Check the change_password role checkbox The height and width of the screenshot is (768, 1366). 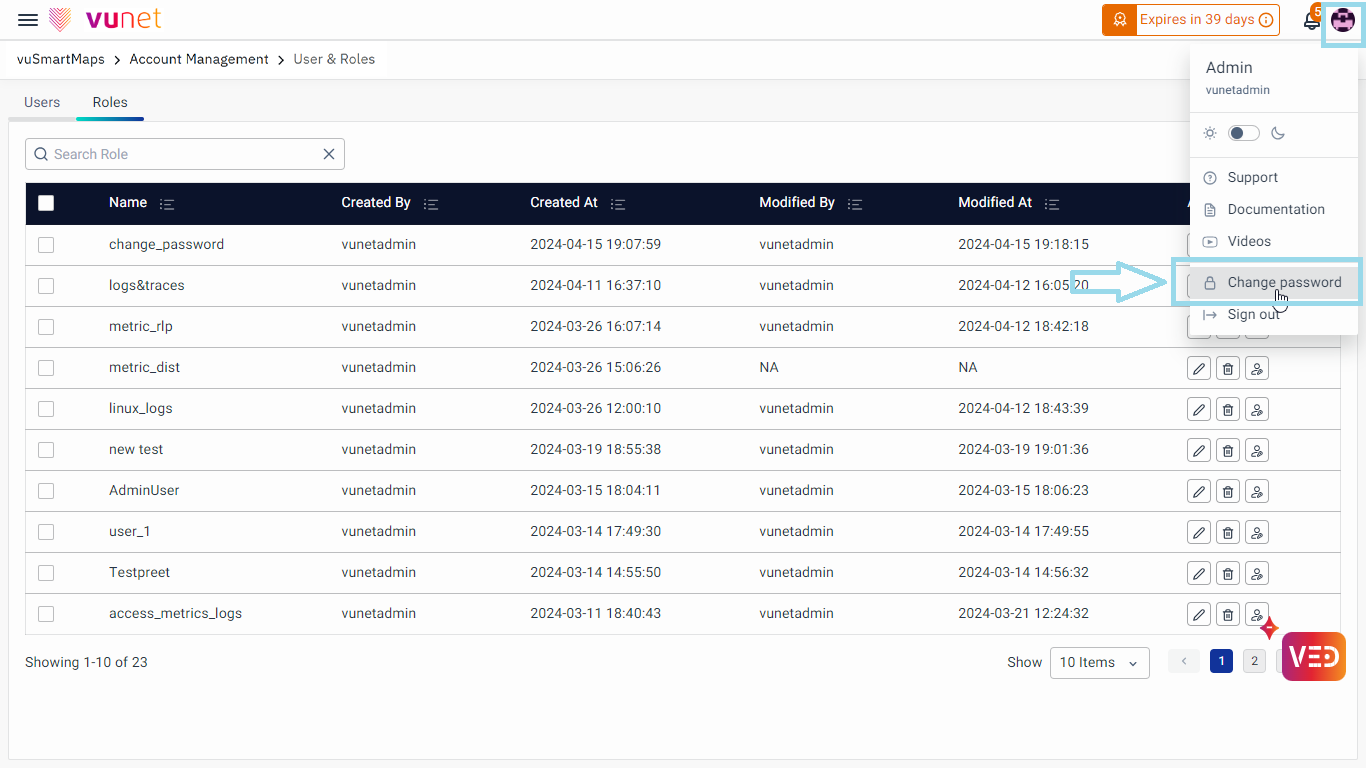coord(46,245)
